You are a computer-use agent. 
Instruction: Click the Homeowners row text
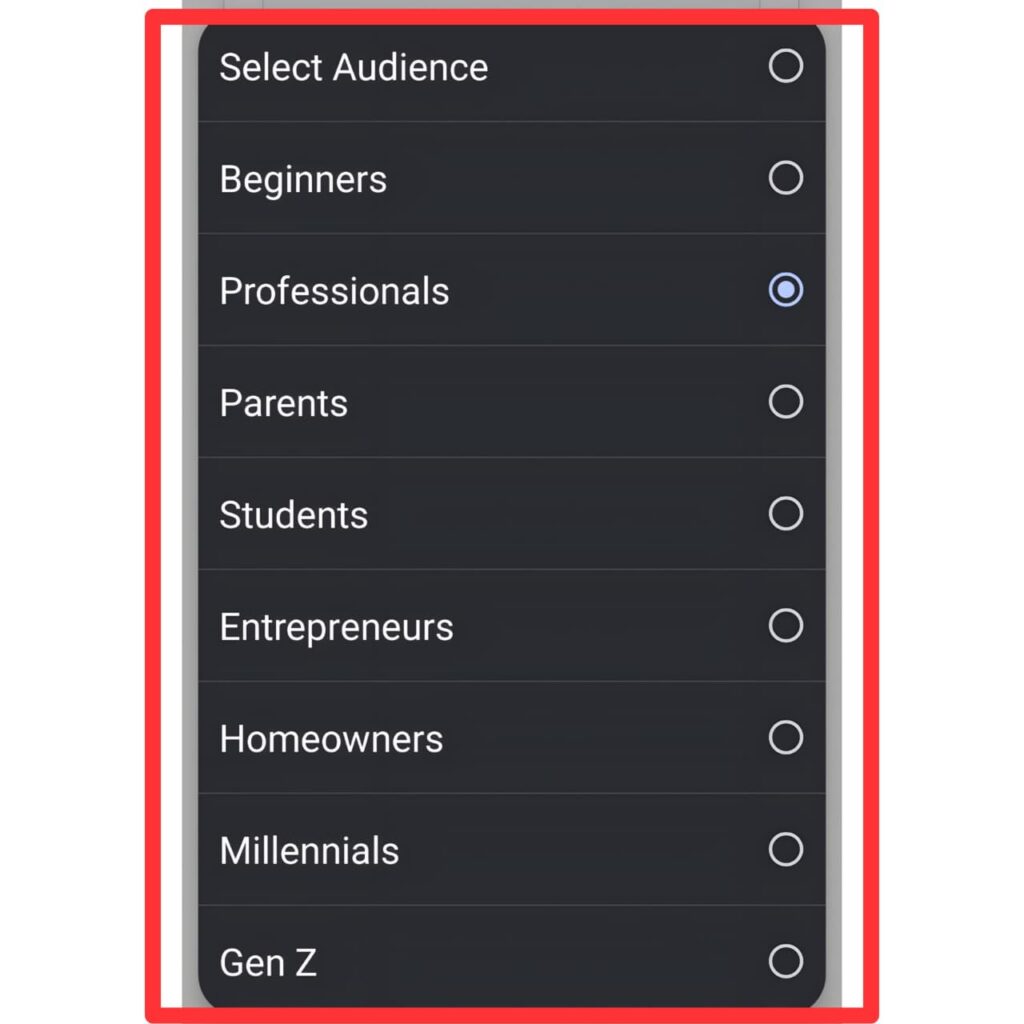330,739
